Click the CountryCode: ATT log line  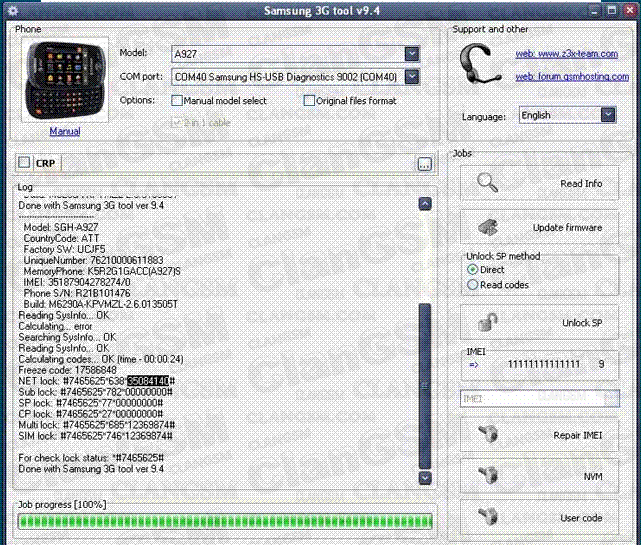[x=61, y=238]
